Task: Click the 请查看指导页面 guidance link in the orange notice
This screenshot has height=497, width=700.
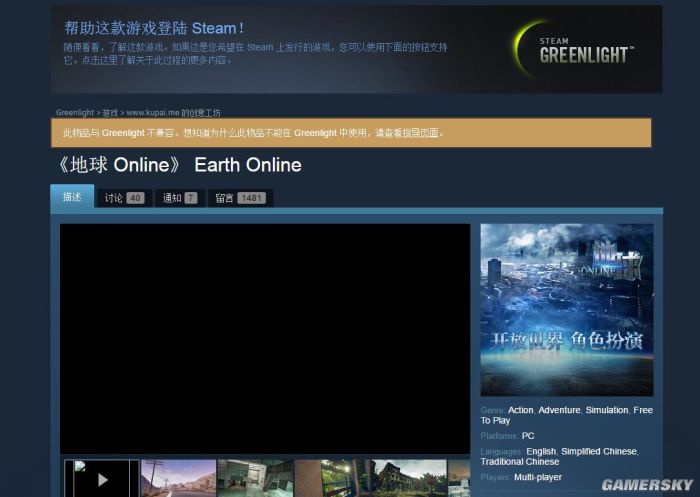Action: (409, 133)
